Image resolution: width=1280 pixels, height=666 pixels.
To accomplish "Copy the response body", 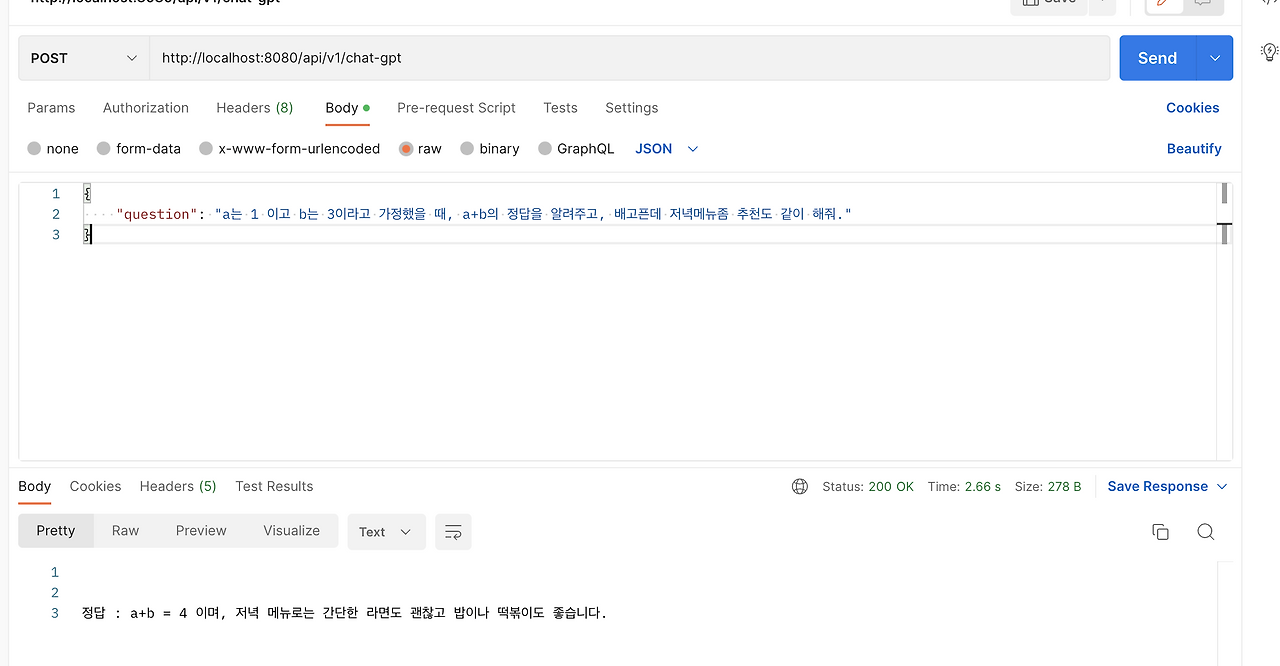I will click(x=1160, y=531).
